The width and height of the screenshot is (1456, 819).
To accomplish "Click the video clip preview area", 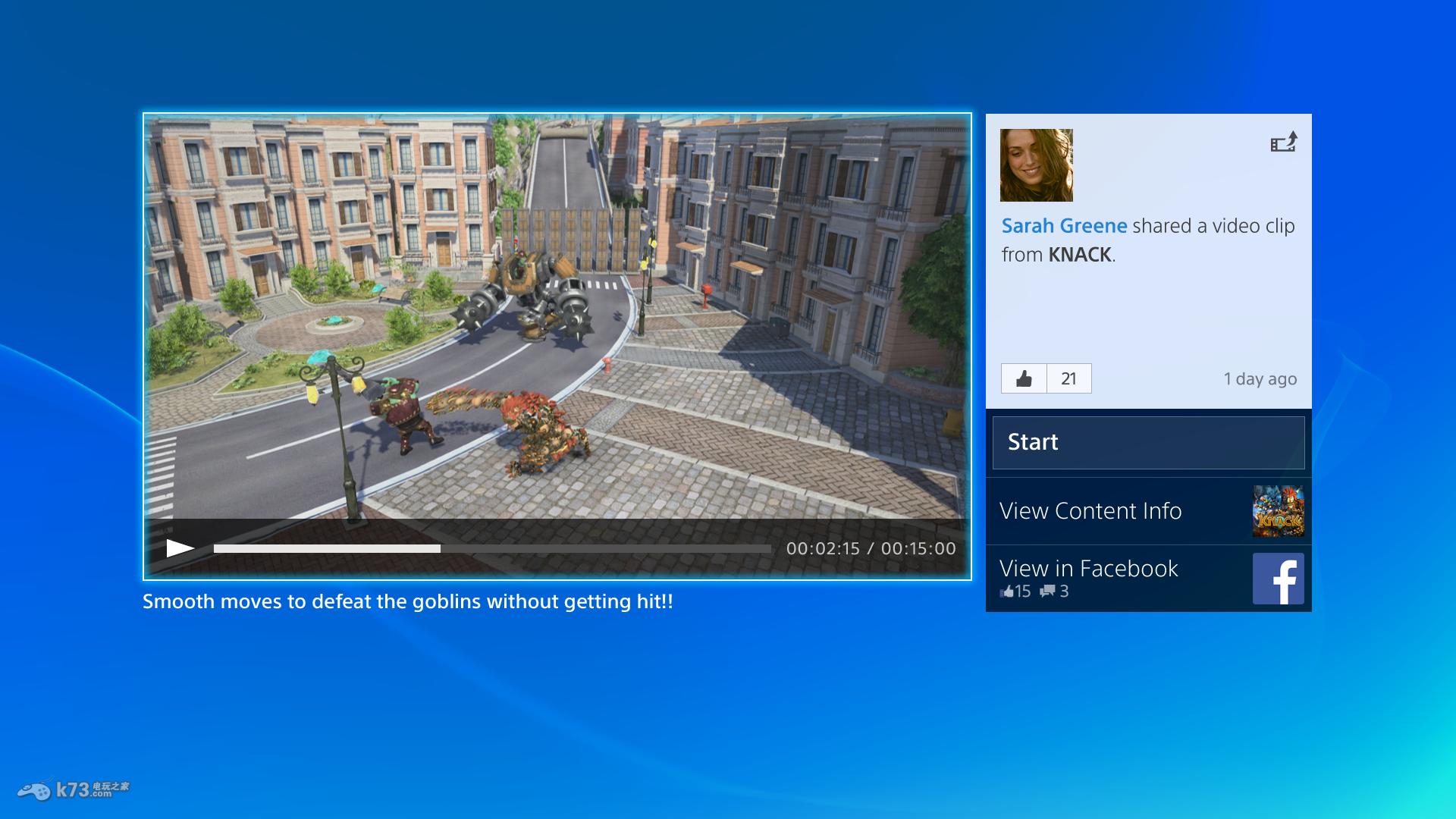I will [x=557, y=318].
